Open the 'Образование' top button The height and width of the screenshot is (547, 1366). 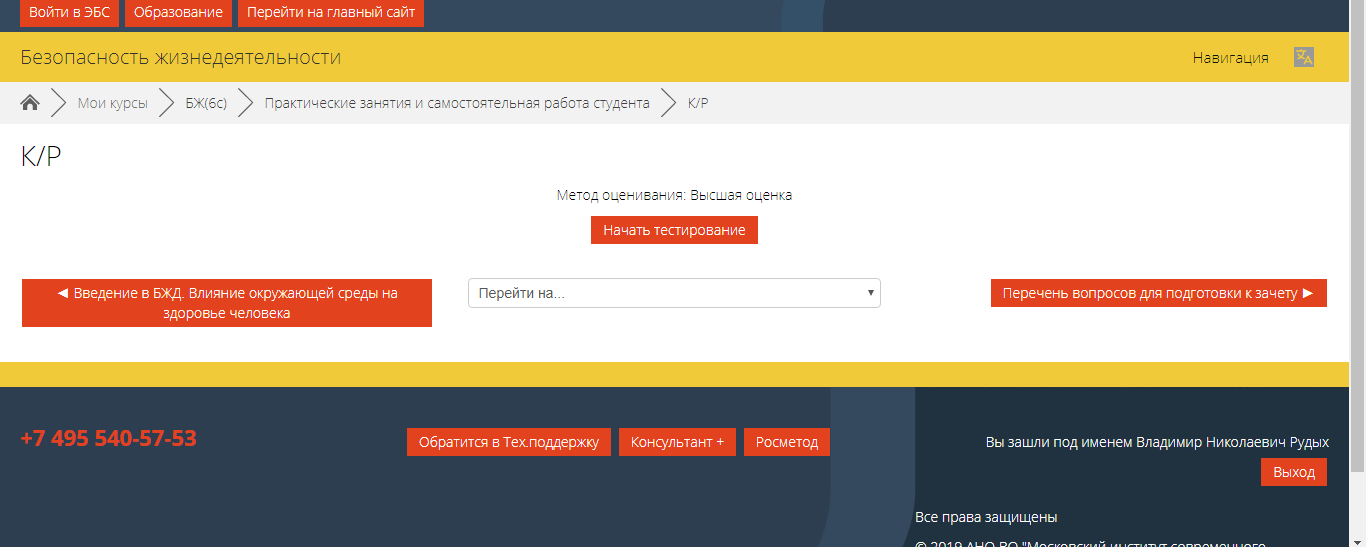tap(179, 13)
